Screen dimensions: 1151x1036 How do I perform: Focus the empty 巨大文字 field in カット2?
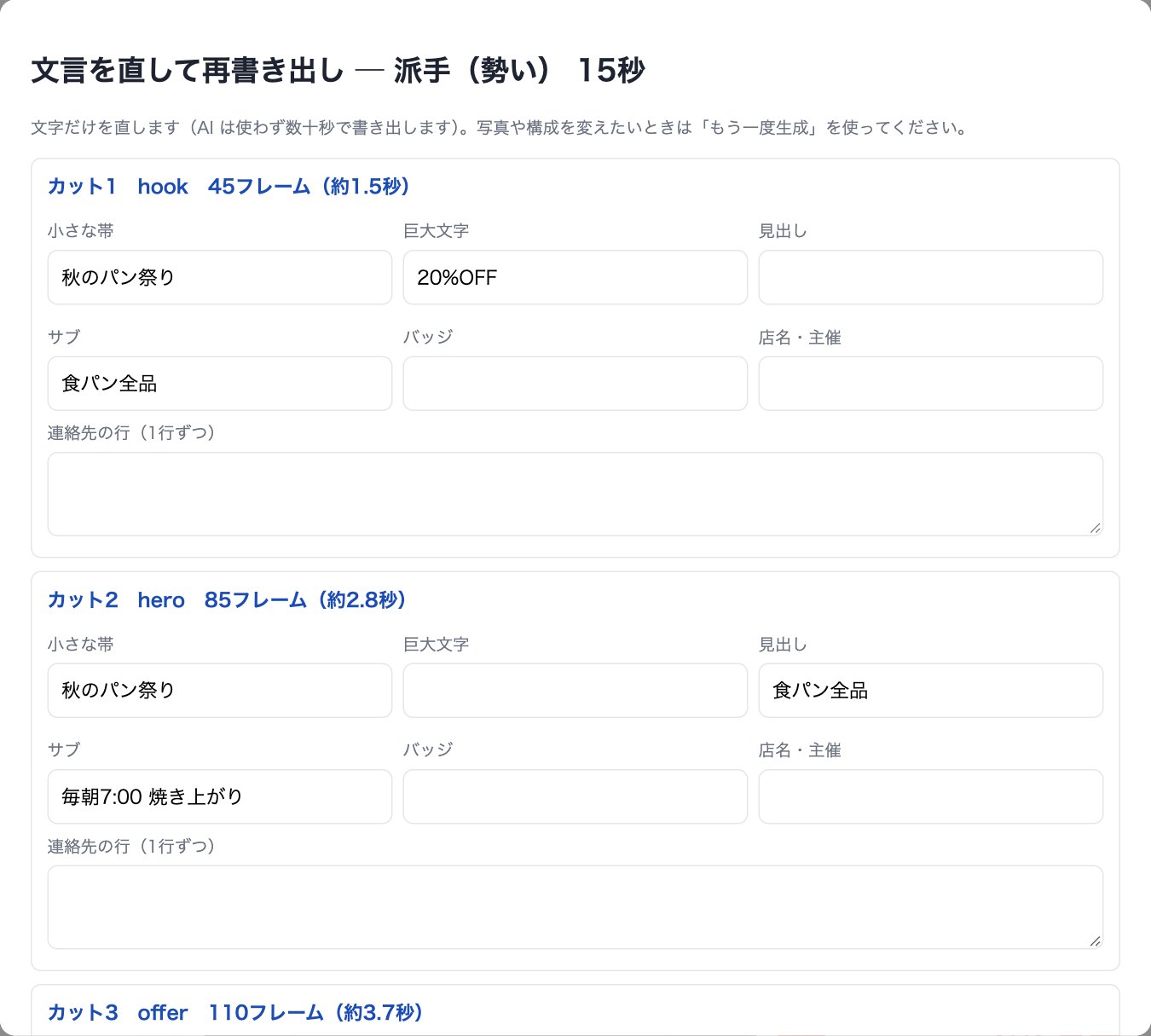[575, 691]
